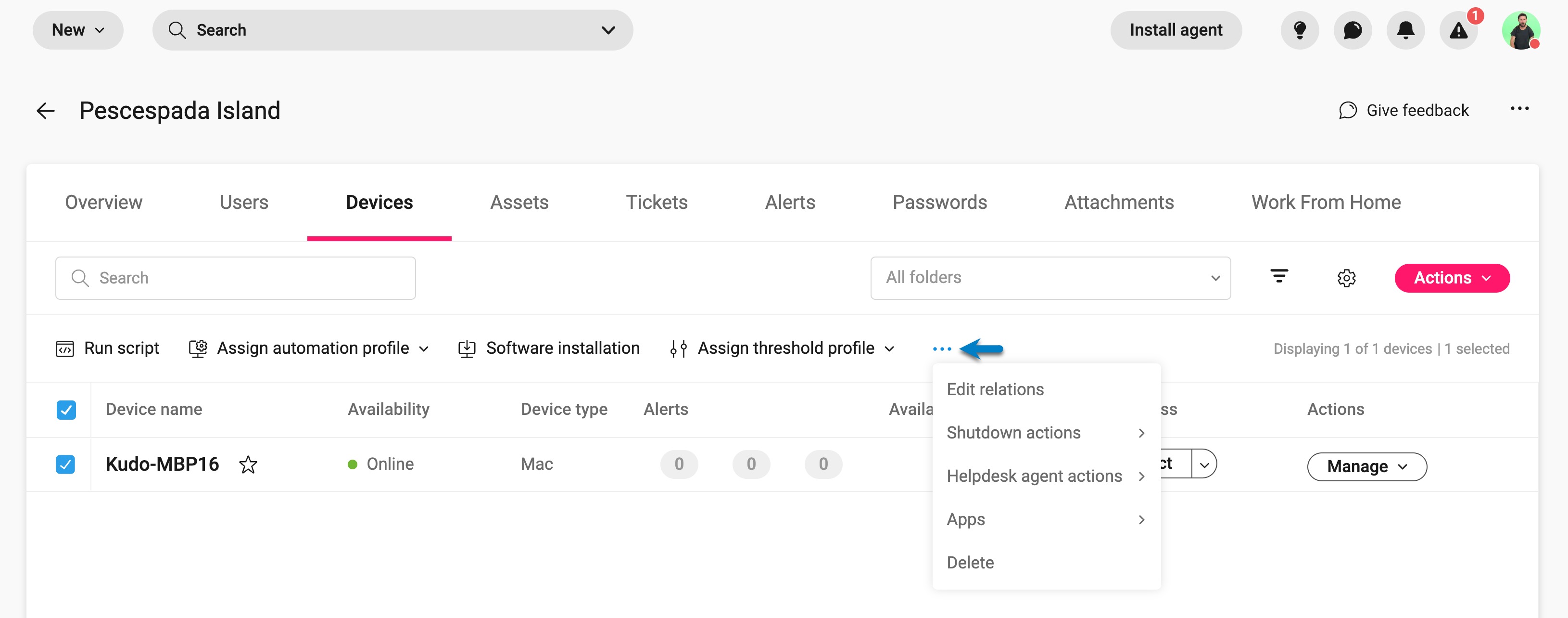Click the blue more-actions ellipsis in toolbar

942,349
